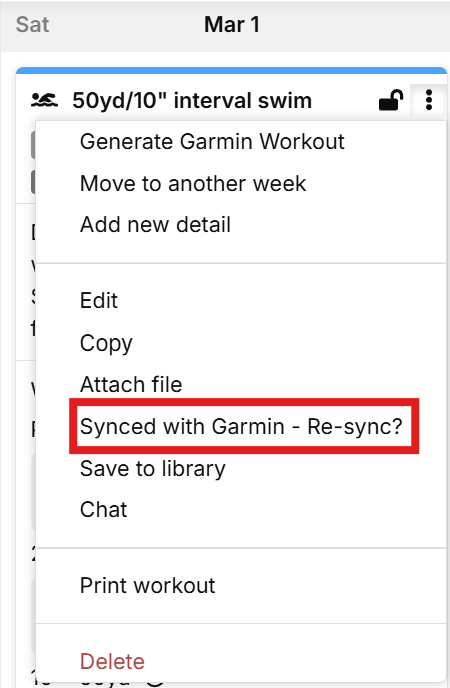
Task: Select the red Delete option
Action: coord(112,662)
